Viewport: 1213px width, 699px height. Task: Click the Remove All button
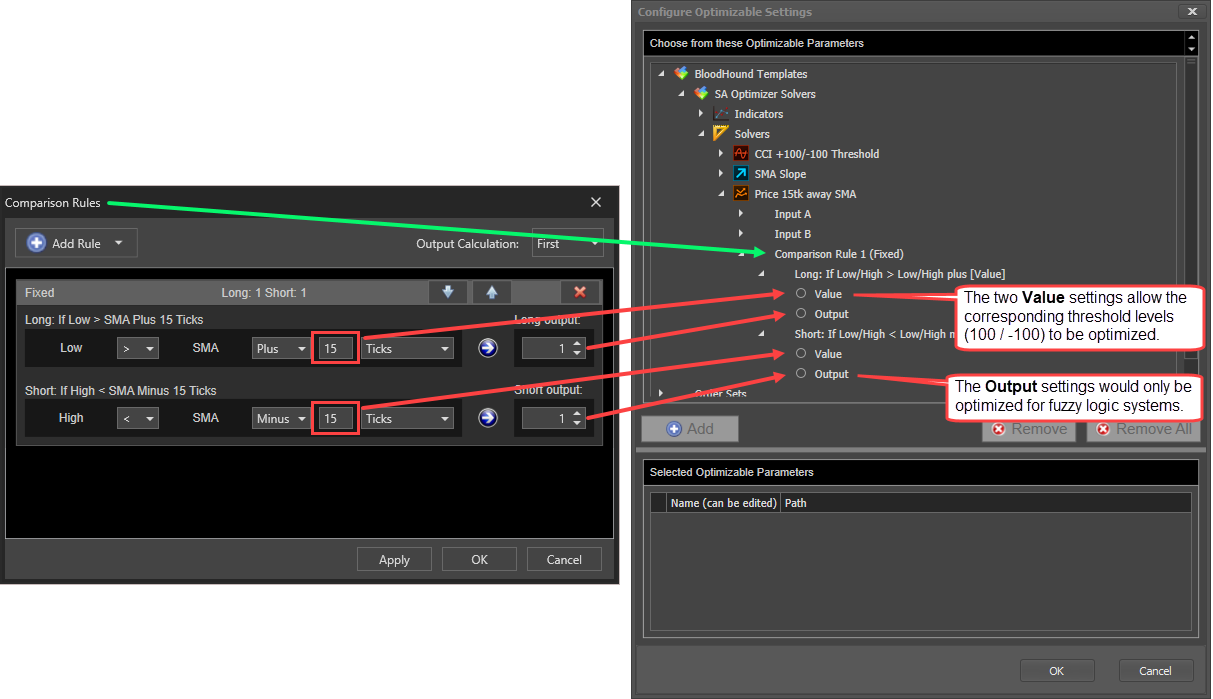(1144, 429)
